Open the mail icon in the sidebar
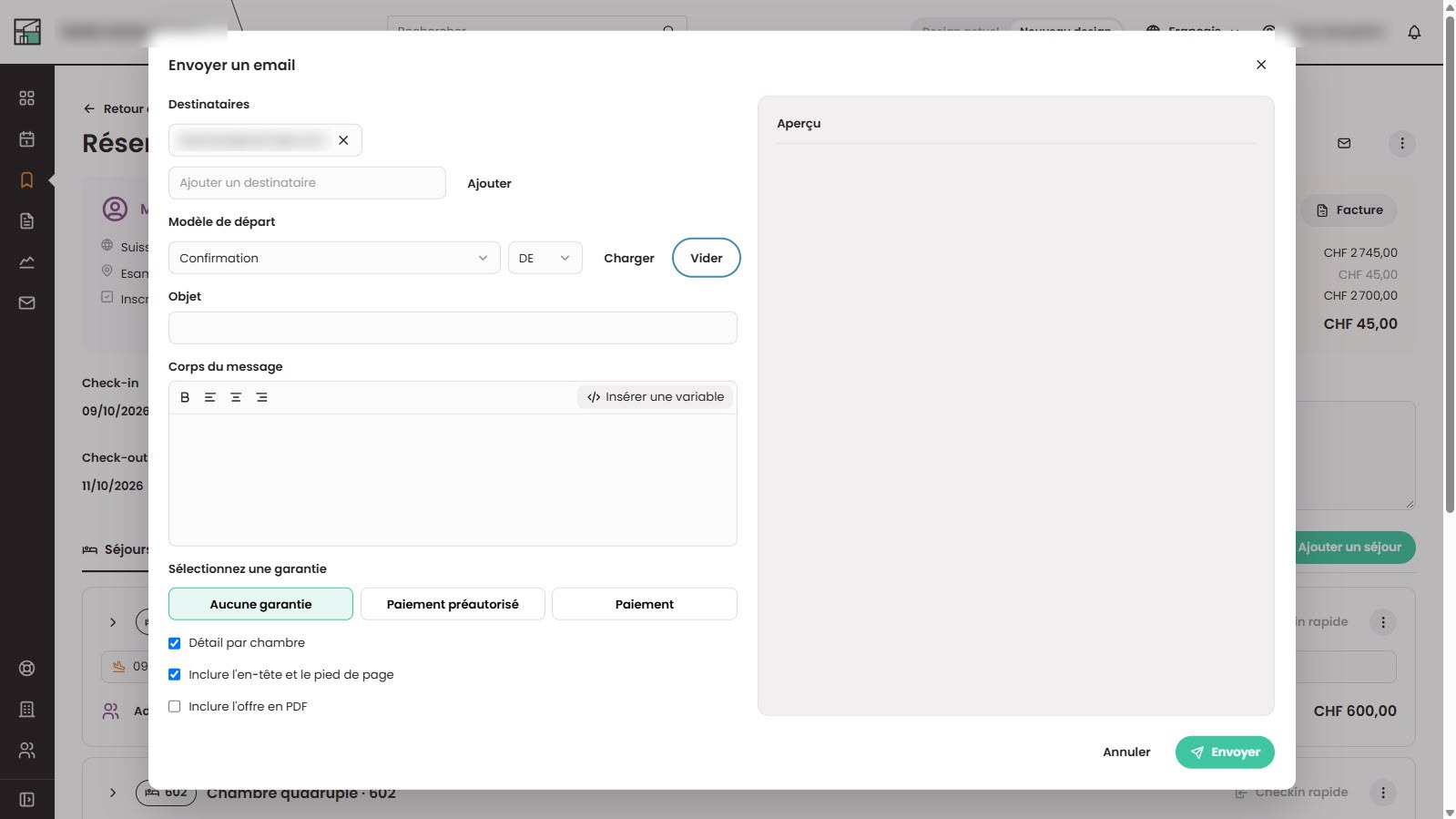The width and height of the screenshot is (1456, 819). point(27,303)
